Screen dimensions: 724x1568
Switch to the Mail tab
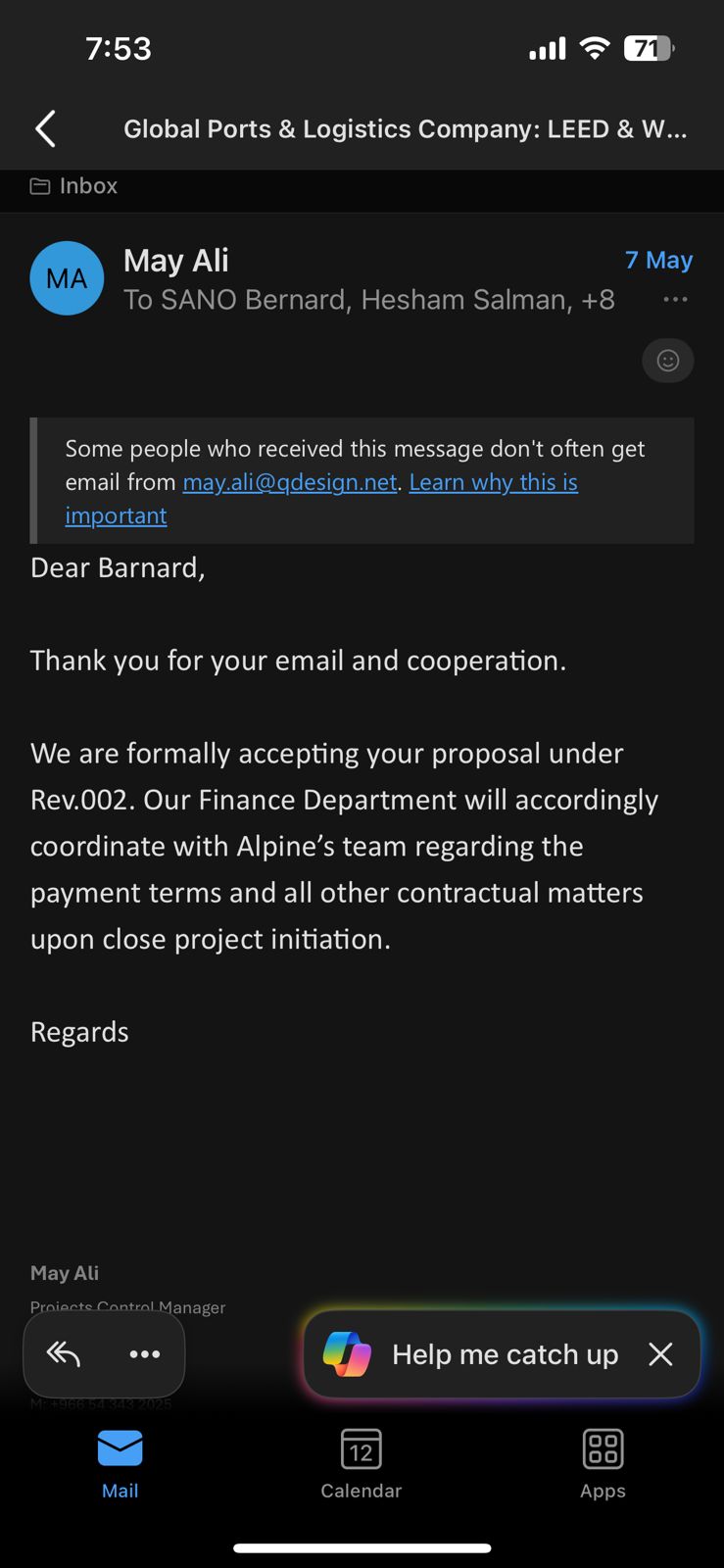(x=121, y=1464)
